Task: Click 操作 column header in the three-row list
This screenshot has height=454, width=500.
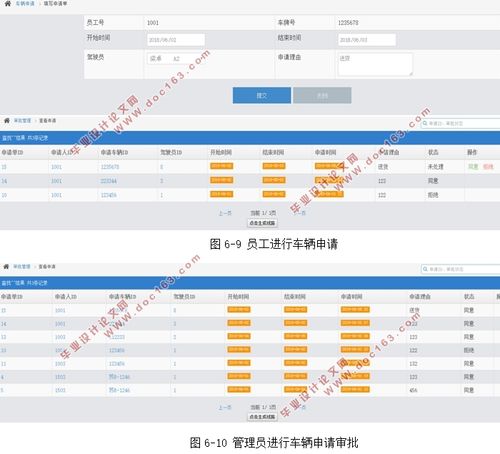Action: coord(472,152)
